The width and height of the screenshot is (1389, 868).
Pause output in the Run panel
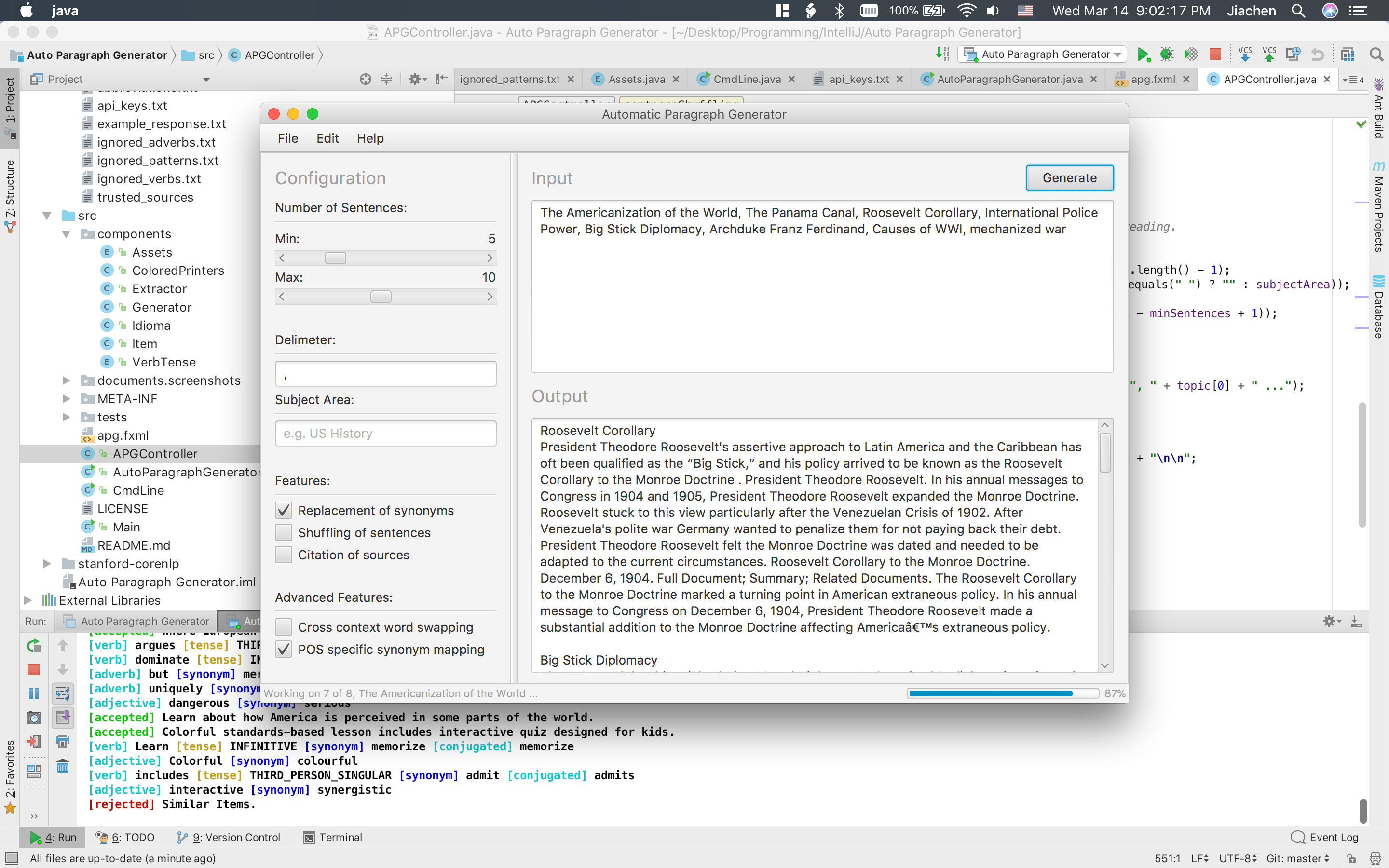[34, 693]
